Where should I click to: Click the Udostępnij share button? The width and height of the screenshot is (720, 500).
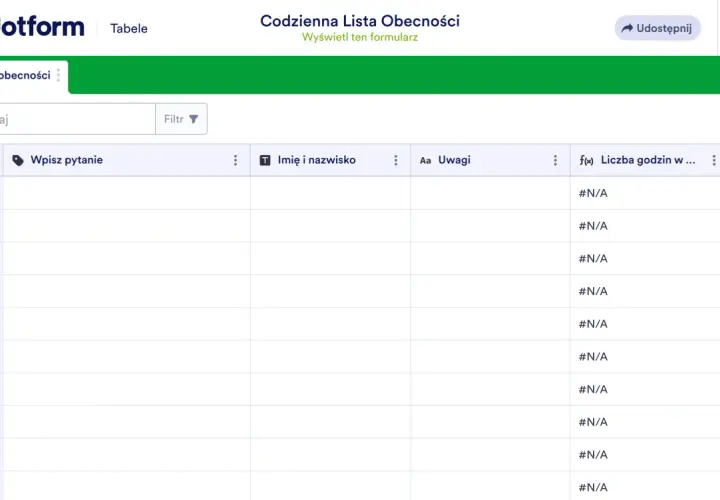658,28
